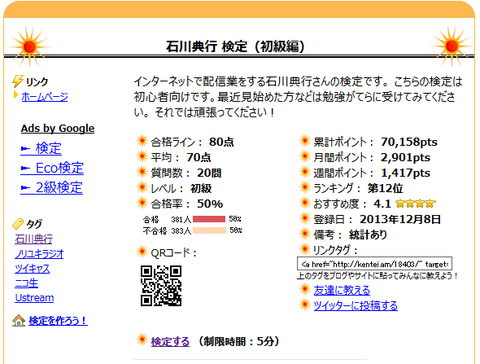This screenshot has height=364, width=480.
Task: Click the 平均 70点 text
Action: (x=181, y=157)
